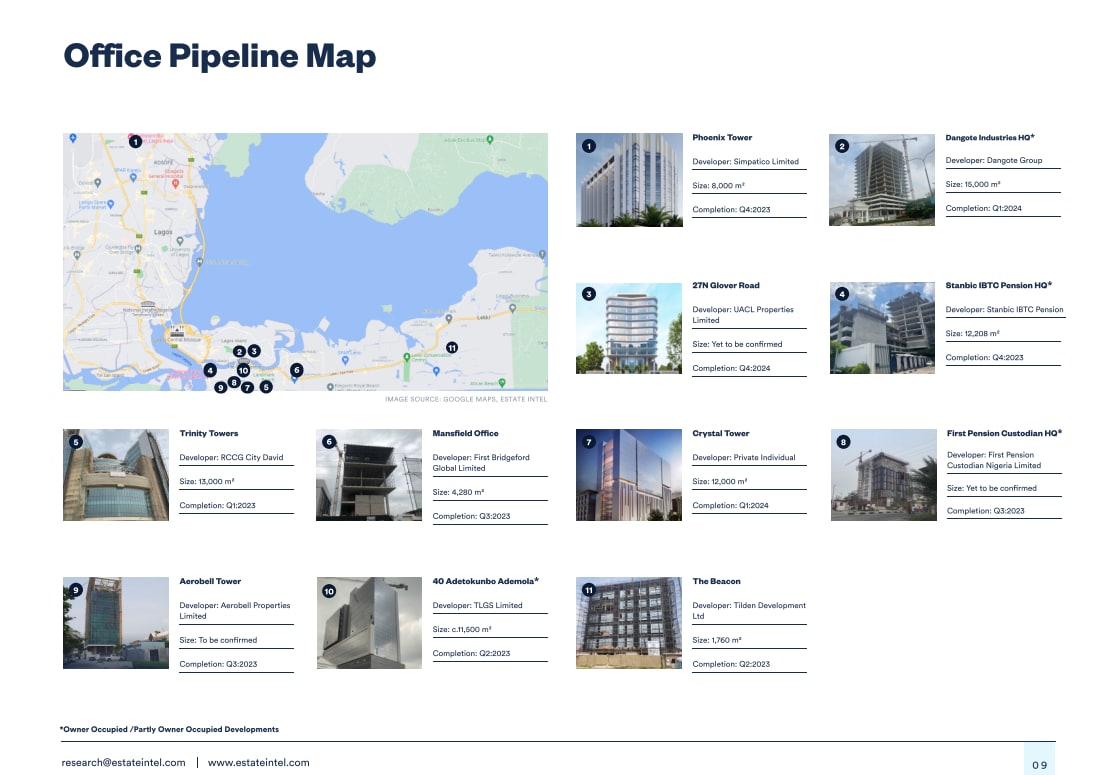Select map marker 11 near Lekki Conservation Centre

[452, 347]
